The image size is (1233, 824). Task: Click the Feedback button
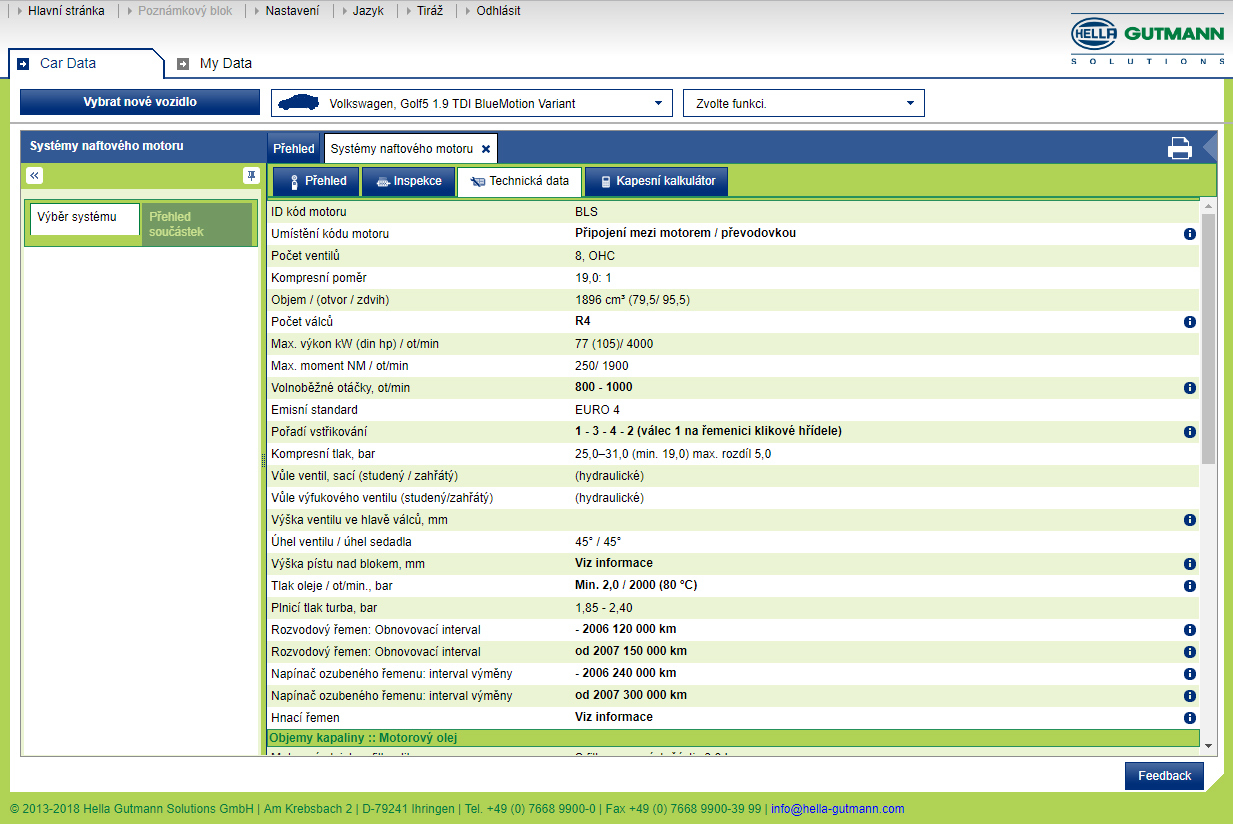click(1164, 776)
